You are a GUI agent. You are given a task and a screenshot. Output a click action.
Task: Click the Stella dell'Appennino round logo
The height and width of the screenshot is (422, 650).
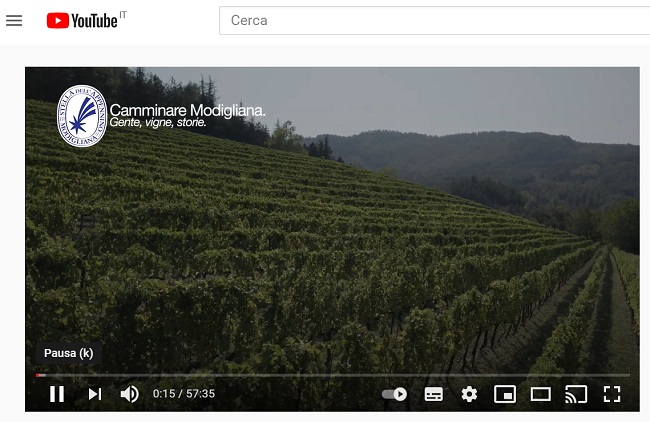coord(81,116)
